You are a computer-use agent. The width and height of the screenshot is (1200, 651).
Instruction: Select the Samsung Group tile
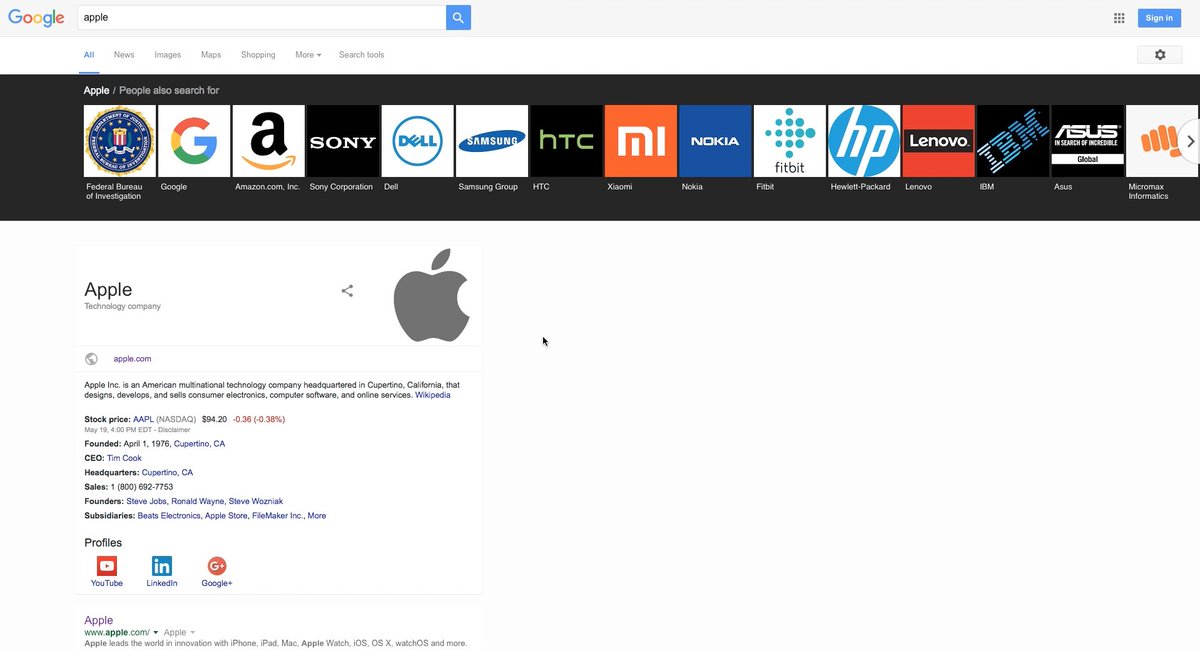[x=492, y=141]
